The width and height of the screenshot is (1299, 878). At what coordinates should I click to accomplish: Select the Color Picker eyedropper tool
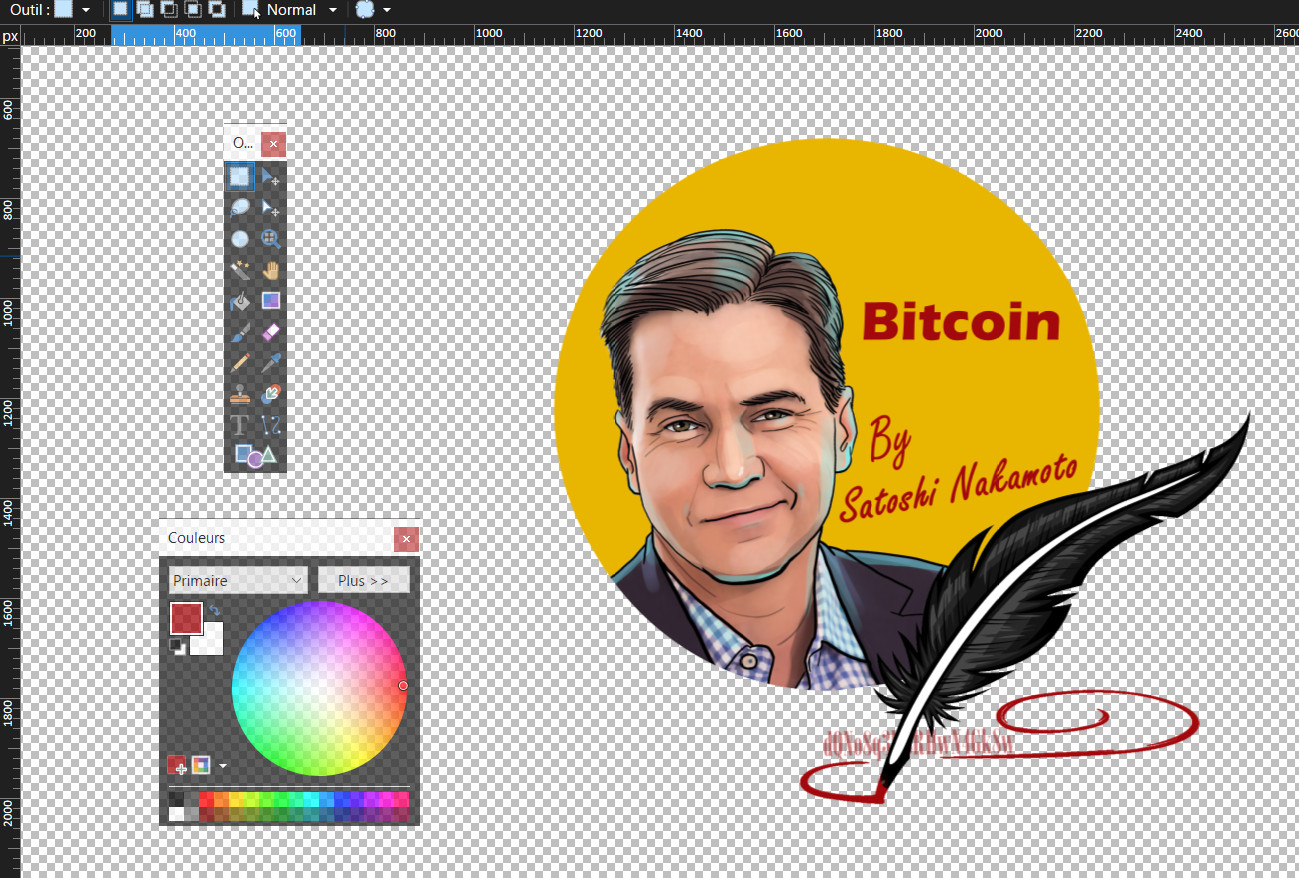click(270, 363)
